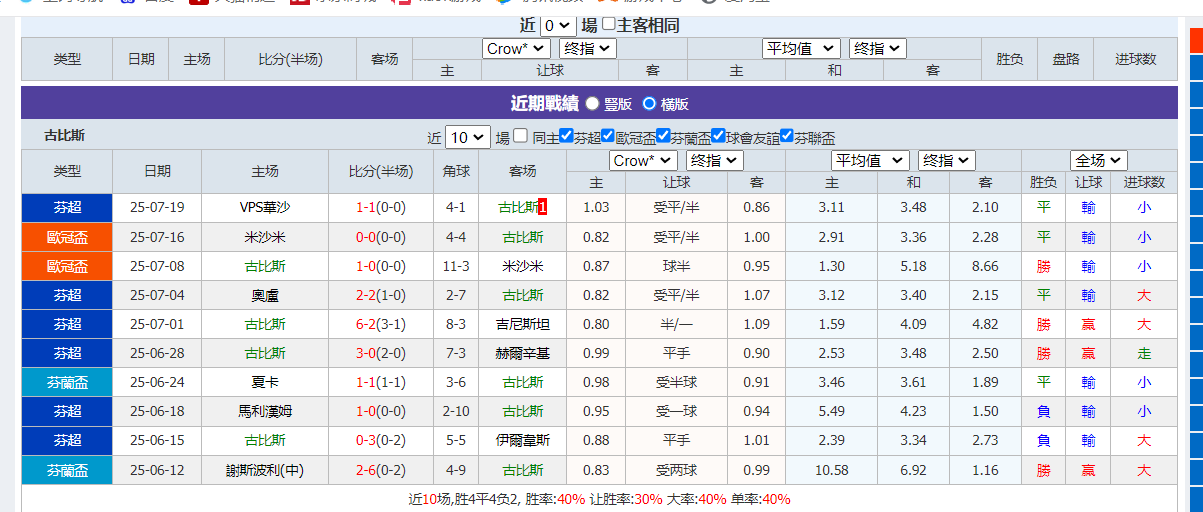Open the 平均值 dropdown in 古比斯 table
1203x512 pixels.
click(x=870, y=160)
